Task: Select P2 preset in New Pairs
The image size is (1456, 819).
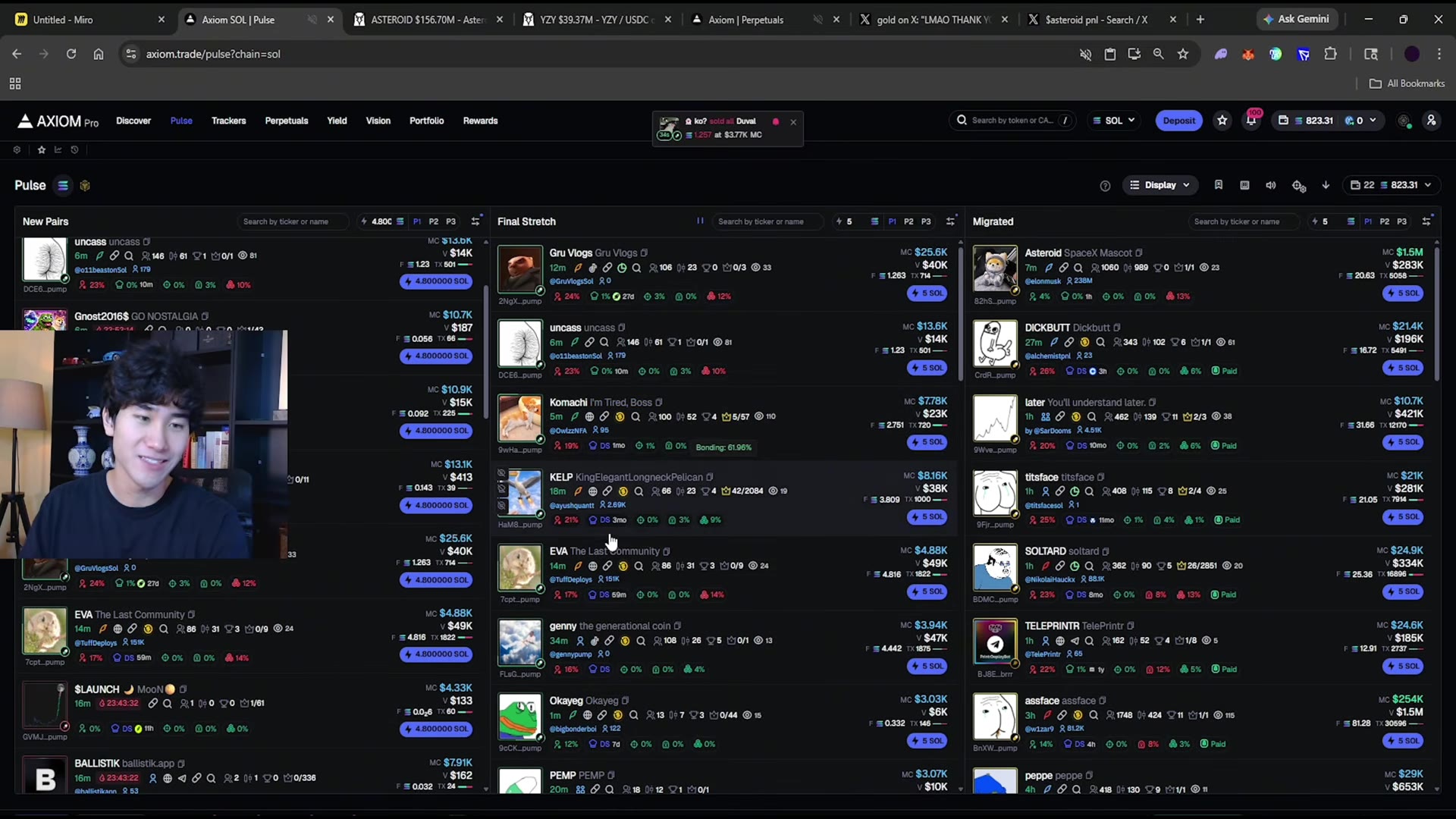Action: [x=434, y=221]
